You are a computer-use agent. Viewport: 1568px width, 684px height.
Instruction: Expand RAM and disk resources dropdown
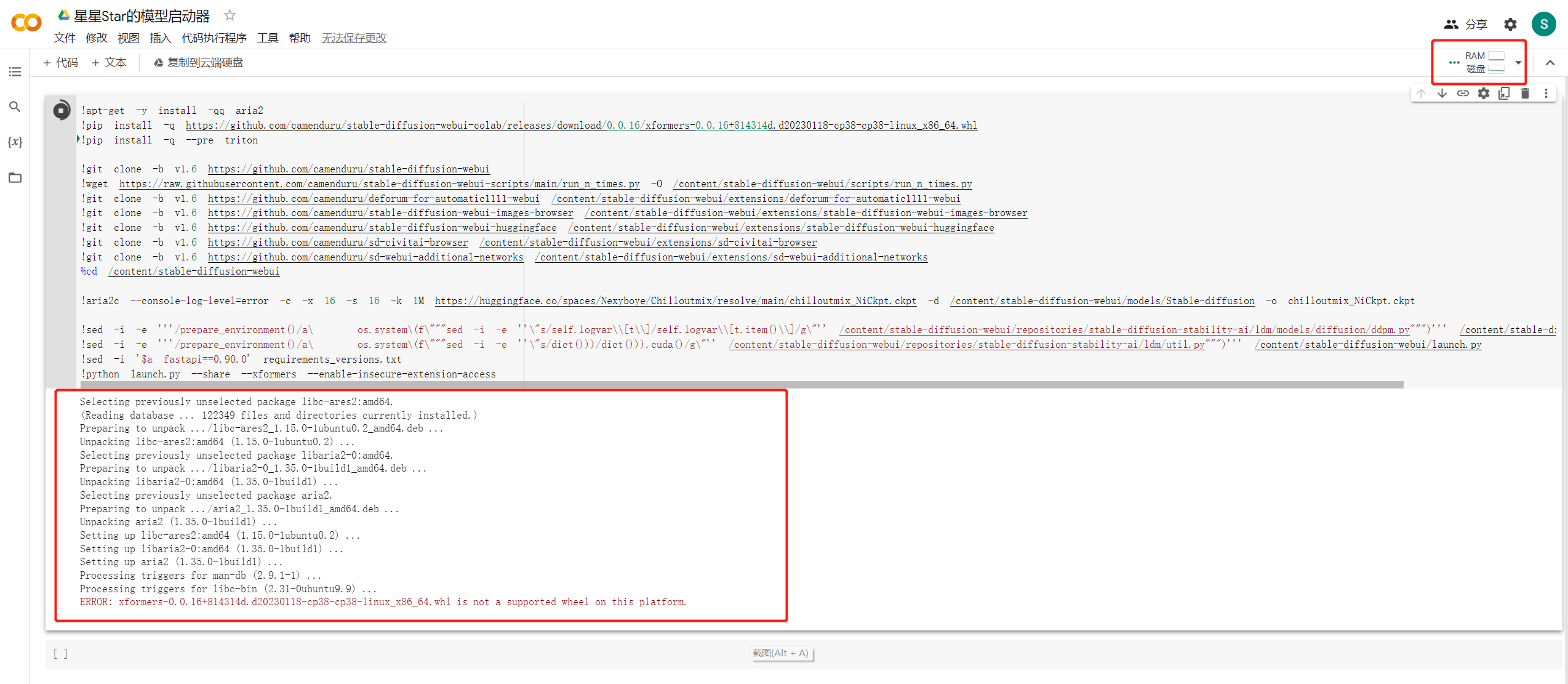tap(1518, 63)
